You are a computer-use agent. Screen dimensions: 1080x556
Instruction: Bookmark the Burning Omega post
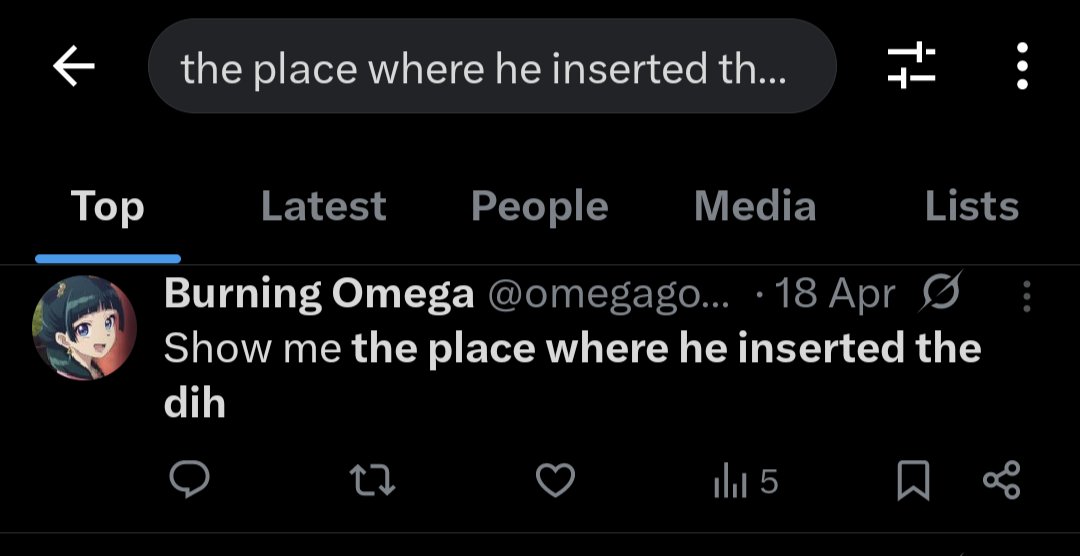[913, 480]
